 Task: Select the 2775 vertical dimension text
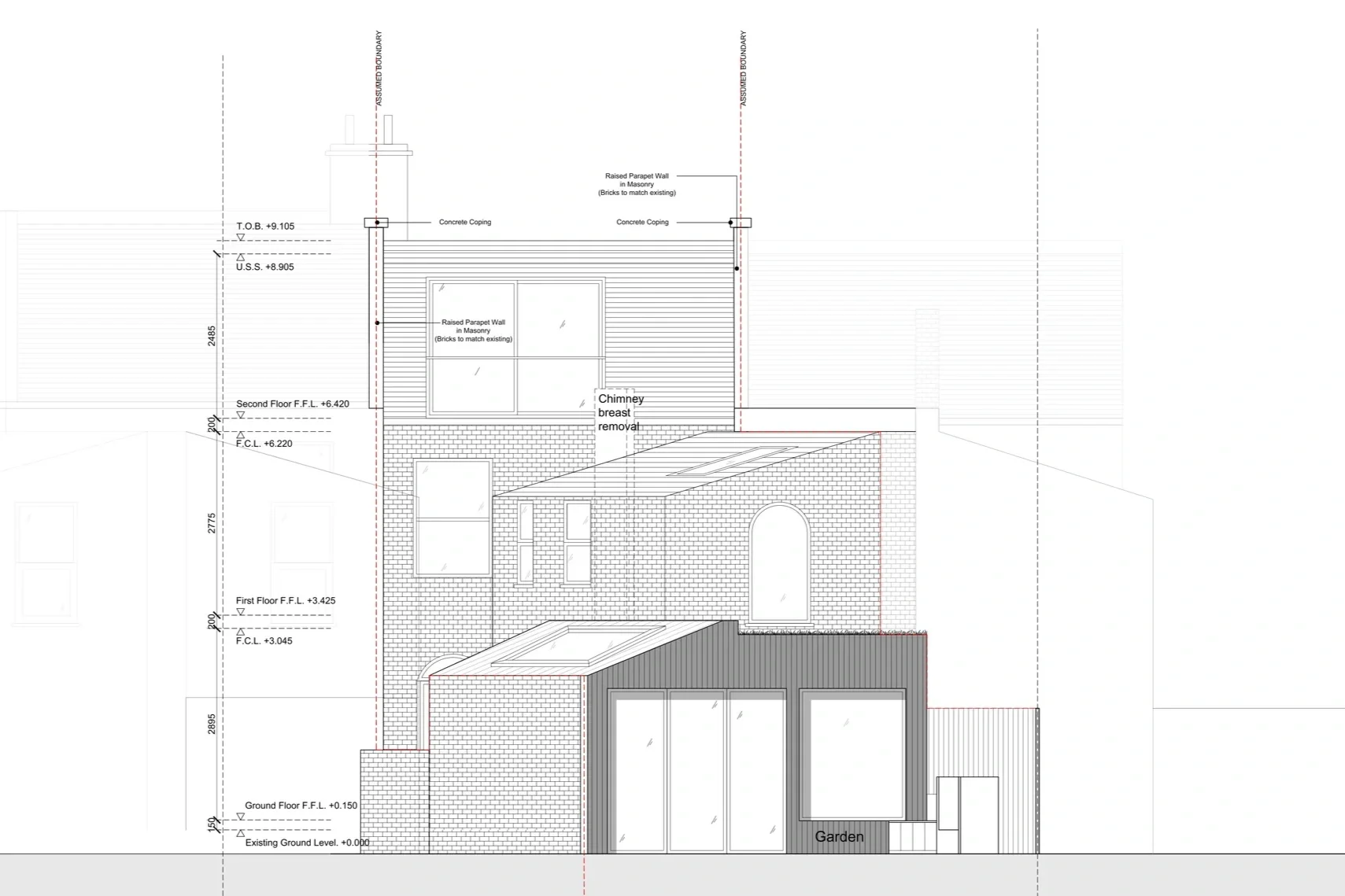210,523
